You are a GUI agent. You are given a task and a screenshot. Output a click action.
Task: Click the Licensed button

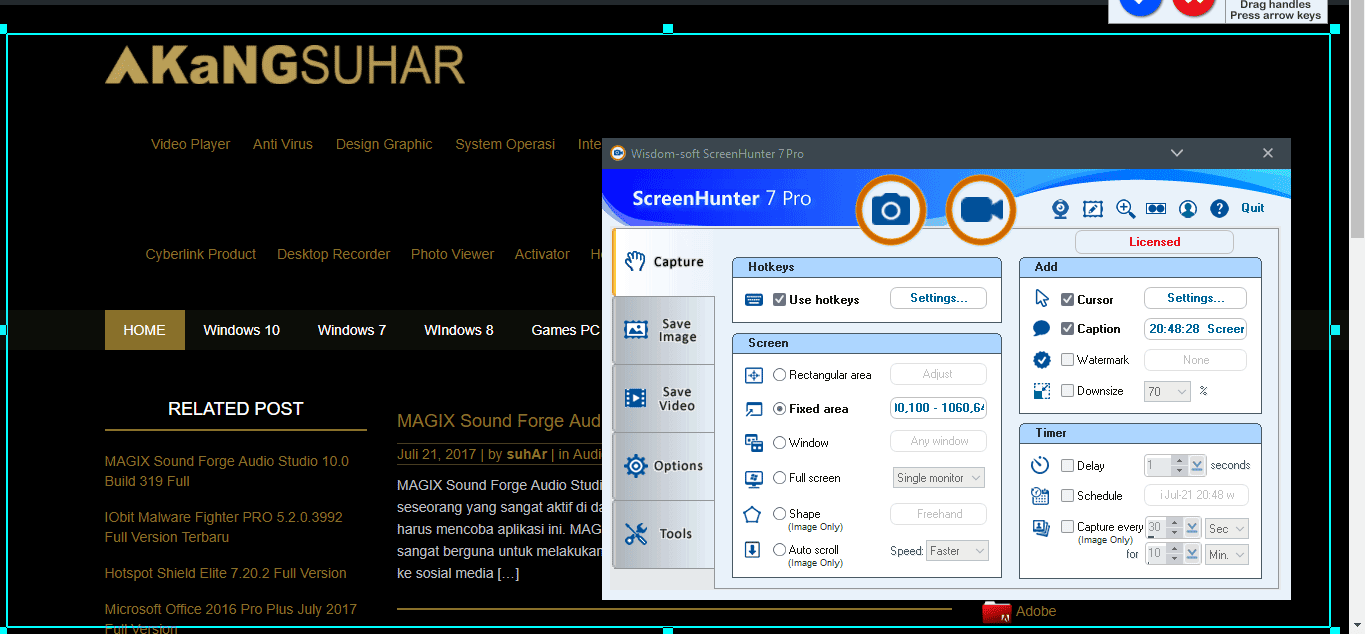click(x=1154, y=242)
